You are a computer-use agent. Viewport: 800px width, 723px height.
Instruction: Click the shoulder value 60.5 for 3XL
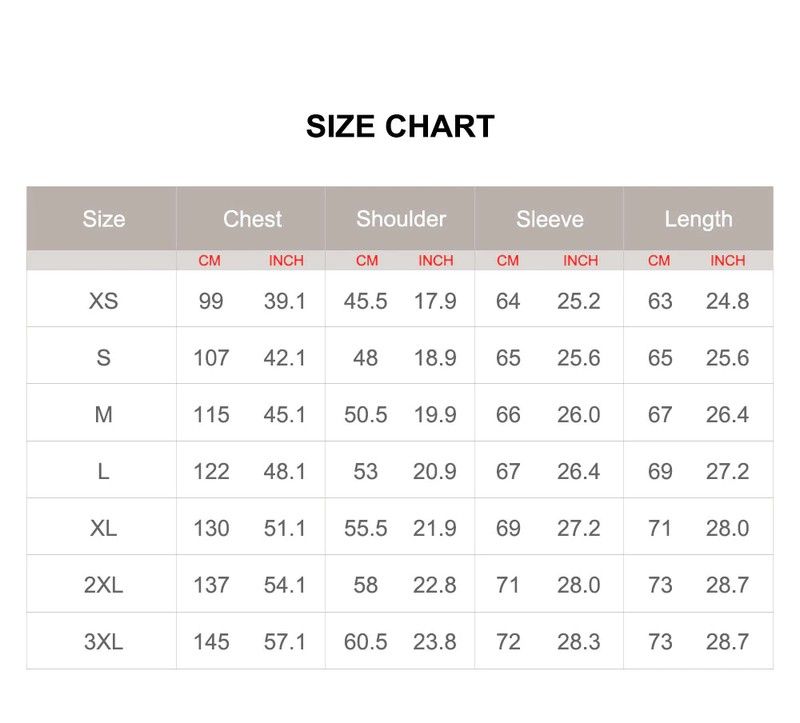click(x=366, y=642)
